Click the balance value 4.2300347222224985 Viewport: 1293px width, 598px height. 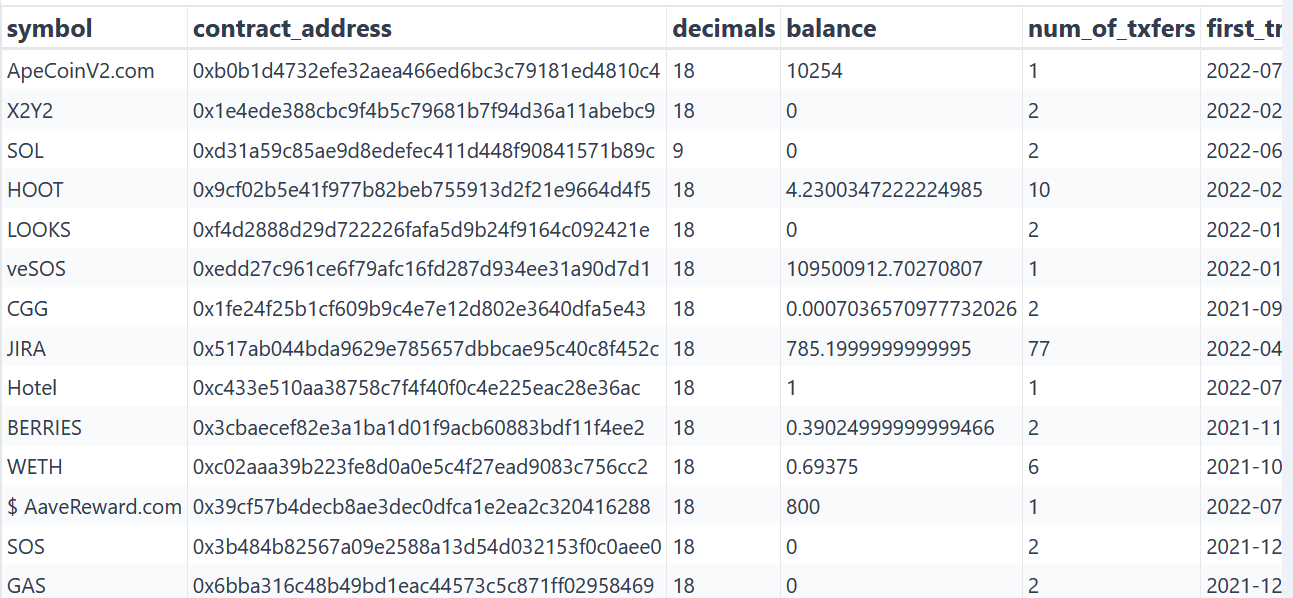885,190
